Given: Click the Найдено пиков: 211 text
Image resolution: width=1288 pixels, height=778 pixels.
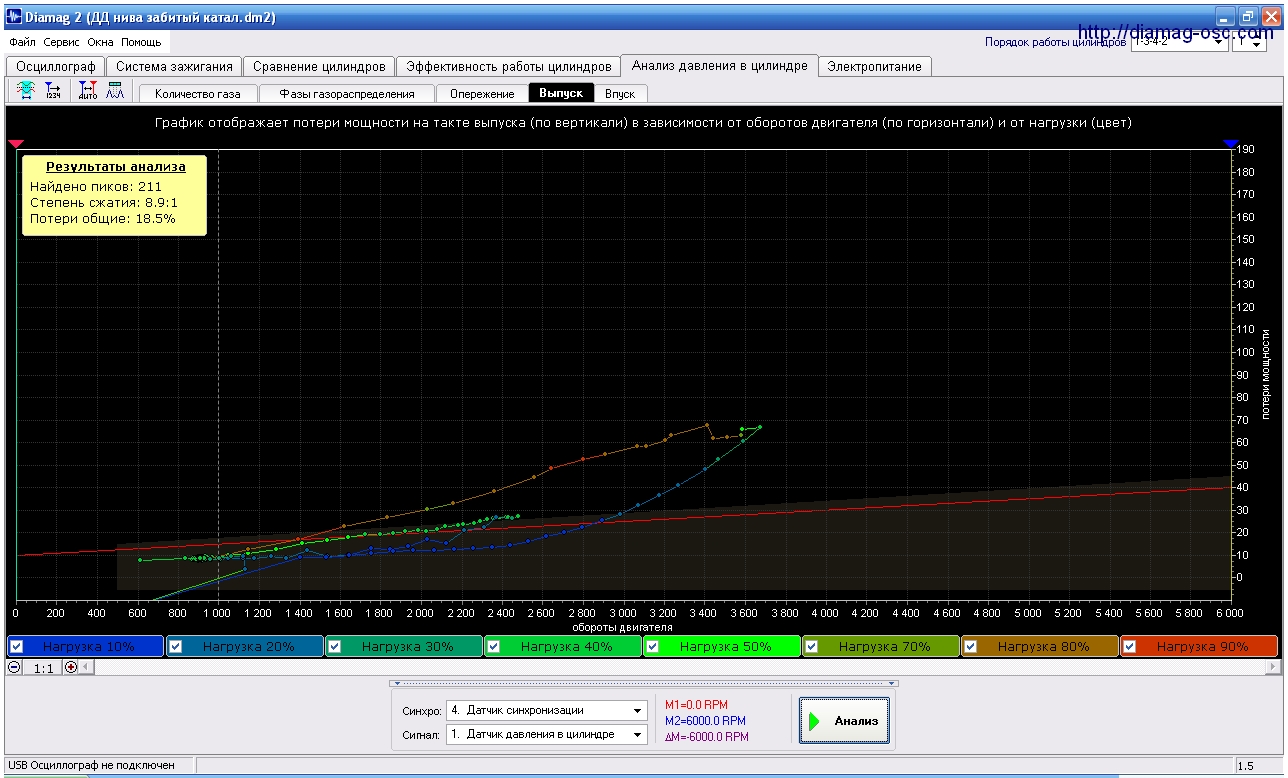Looking at the screenshot, I should [x=96, y=186].
